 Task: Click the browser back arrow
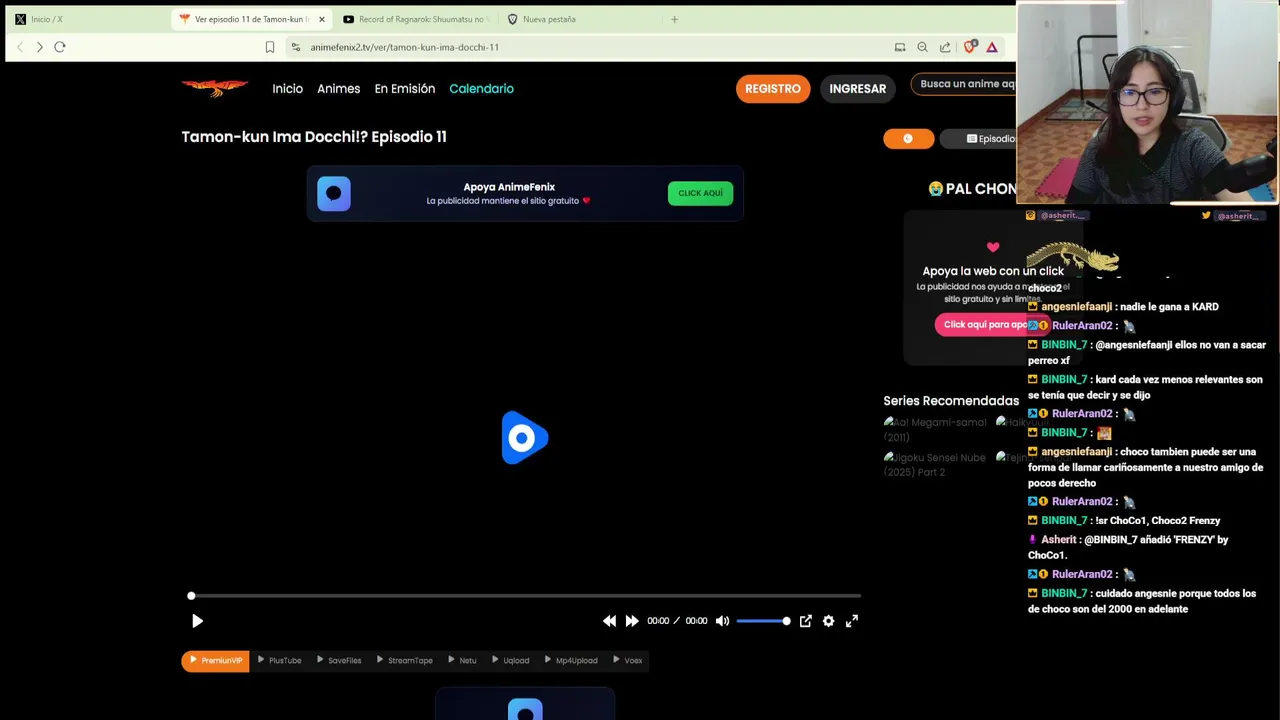coord(19,47)
